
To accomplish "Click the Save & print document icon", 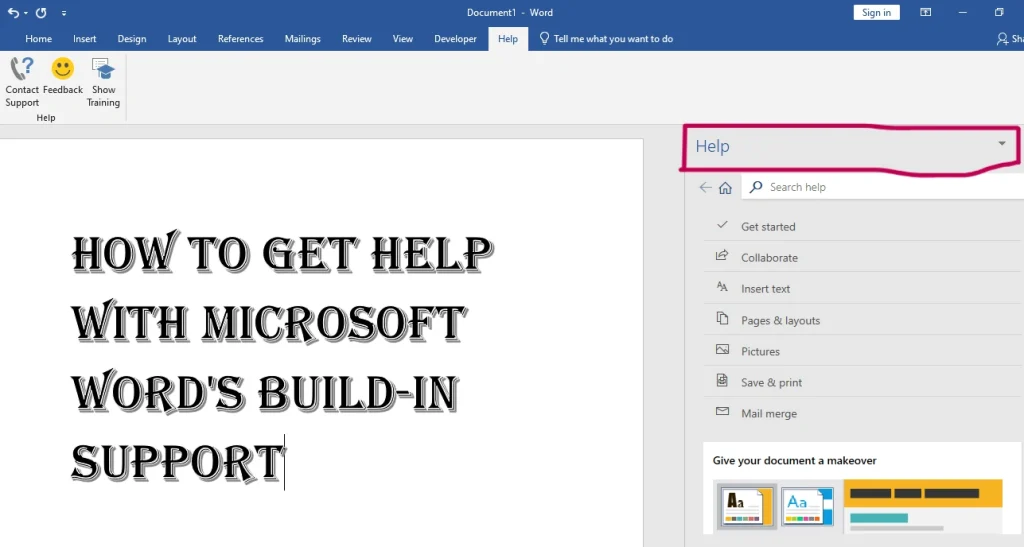I will pyautogui.click(x=722, y=380).
